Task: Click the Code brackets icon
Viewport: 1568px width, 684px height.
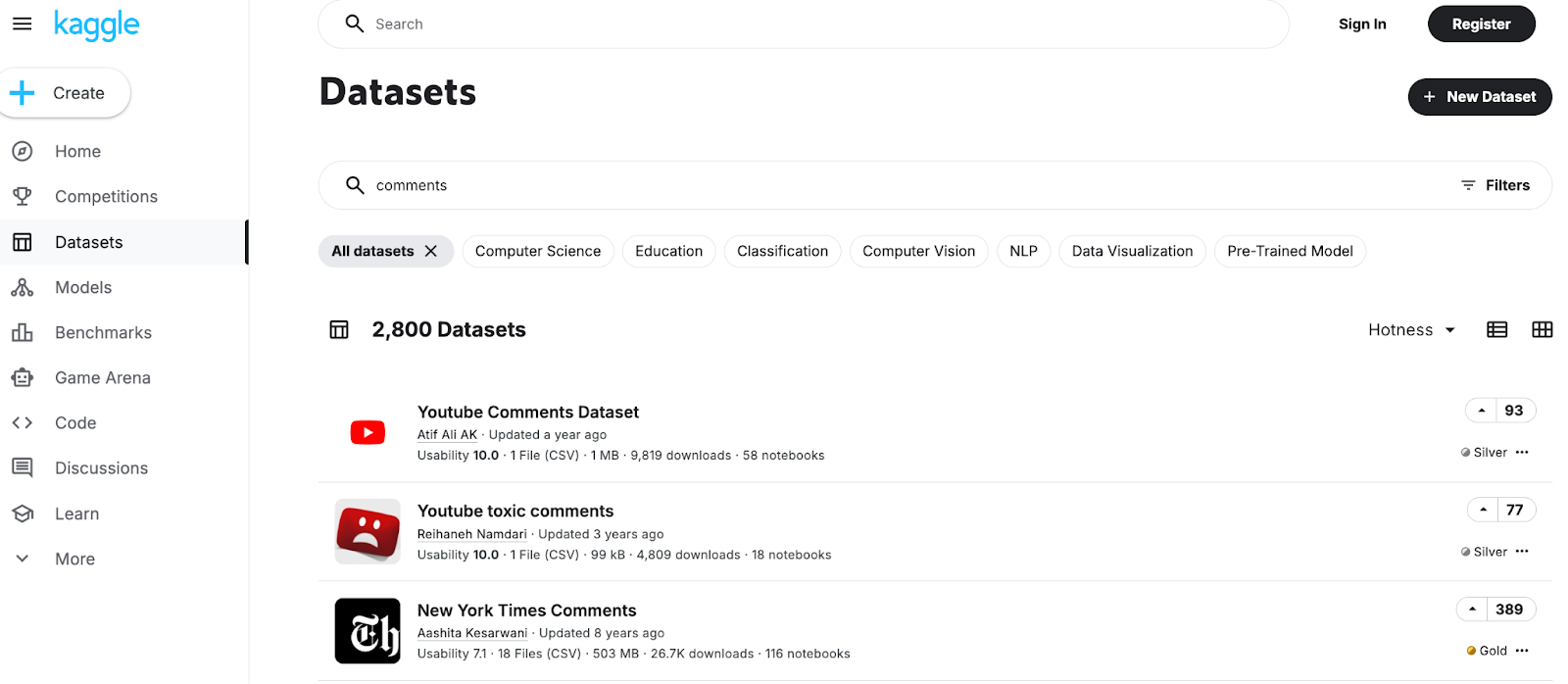Action: coord(23,423)
